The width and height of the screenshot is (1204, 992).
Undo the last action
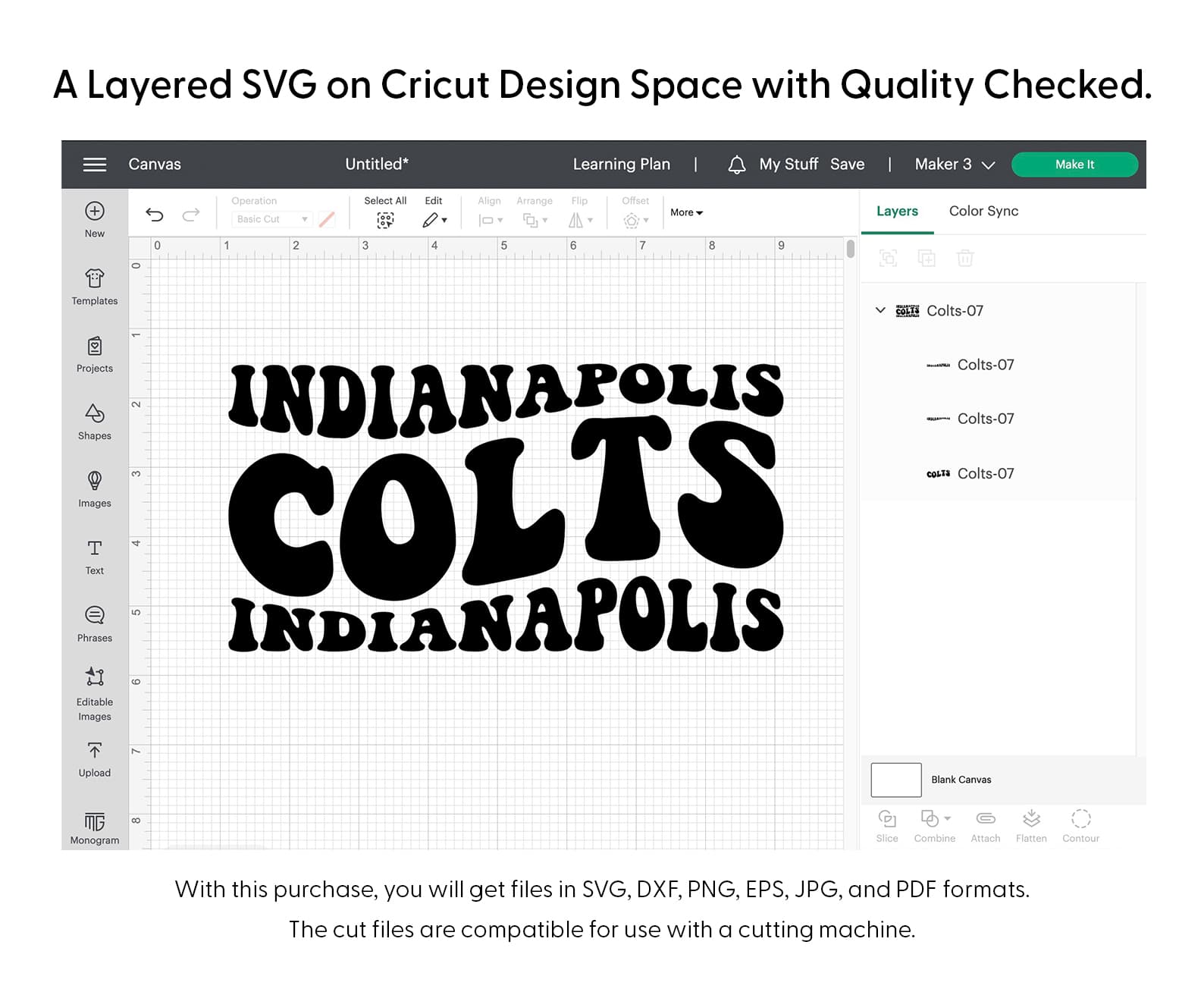[x=155, y=215]
